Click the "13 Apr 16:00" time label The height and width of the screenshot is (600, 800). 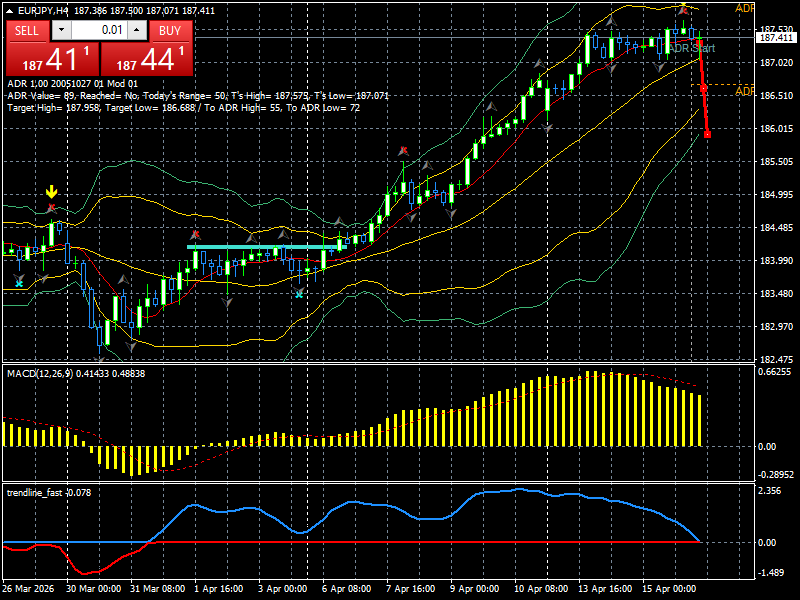click(x=605, y=588)
